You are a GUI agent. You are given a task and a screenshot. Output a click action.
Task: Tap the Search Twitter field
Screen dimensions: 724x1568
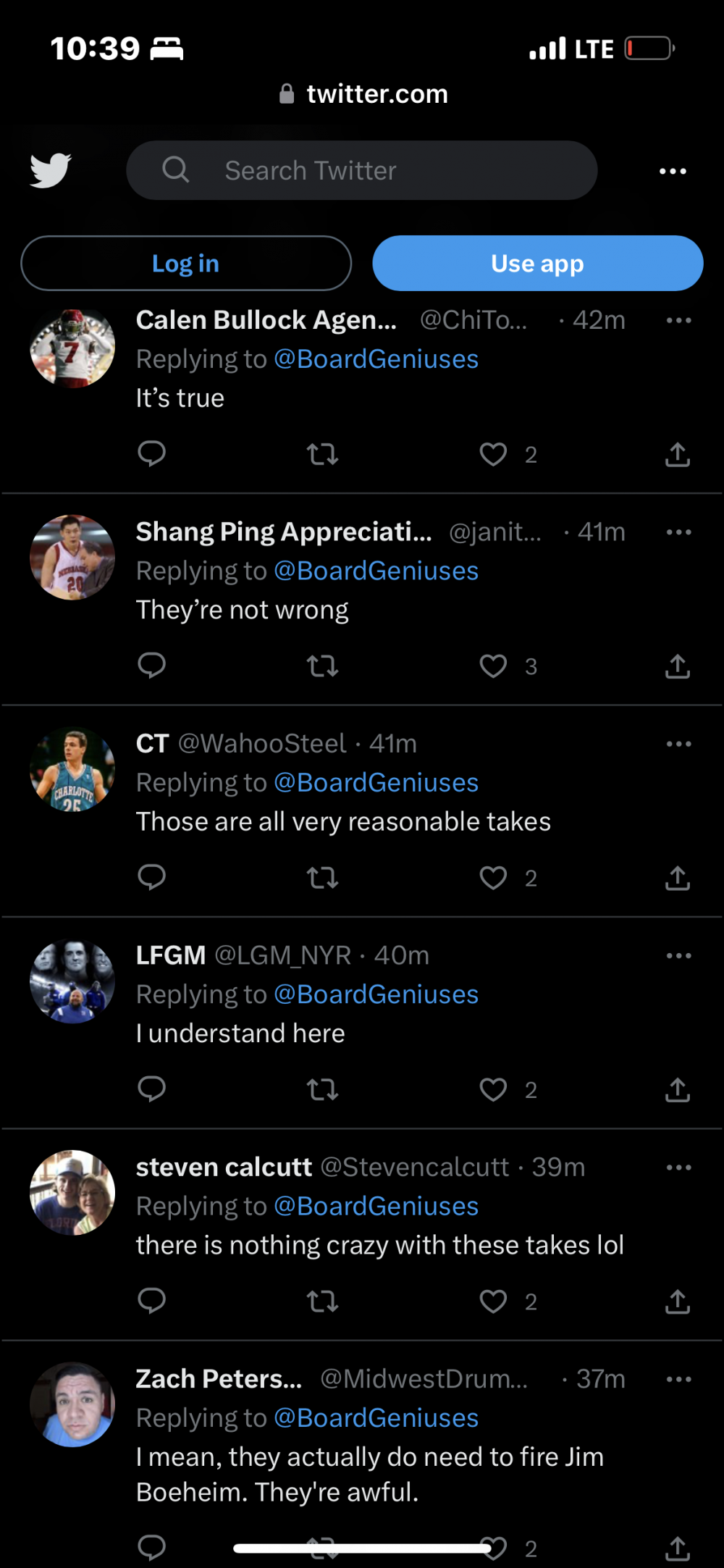click(x=362, y=170)
